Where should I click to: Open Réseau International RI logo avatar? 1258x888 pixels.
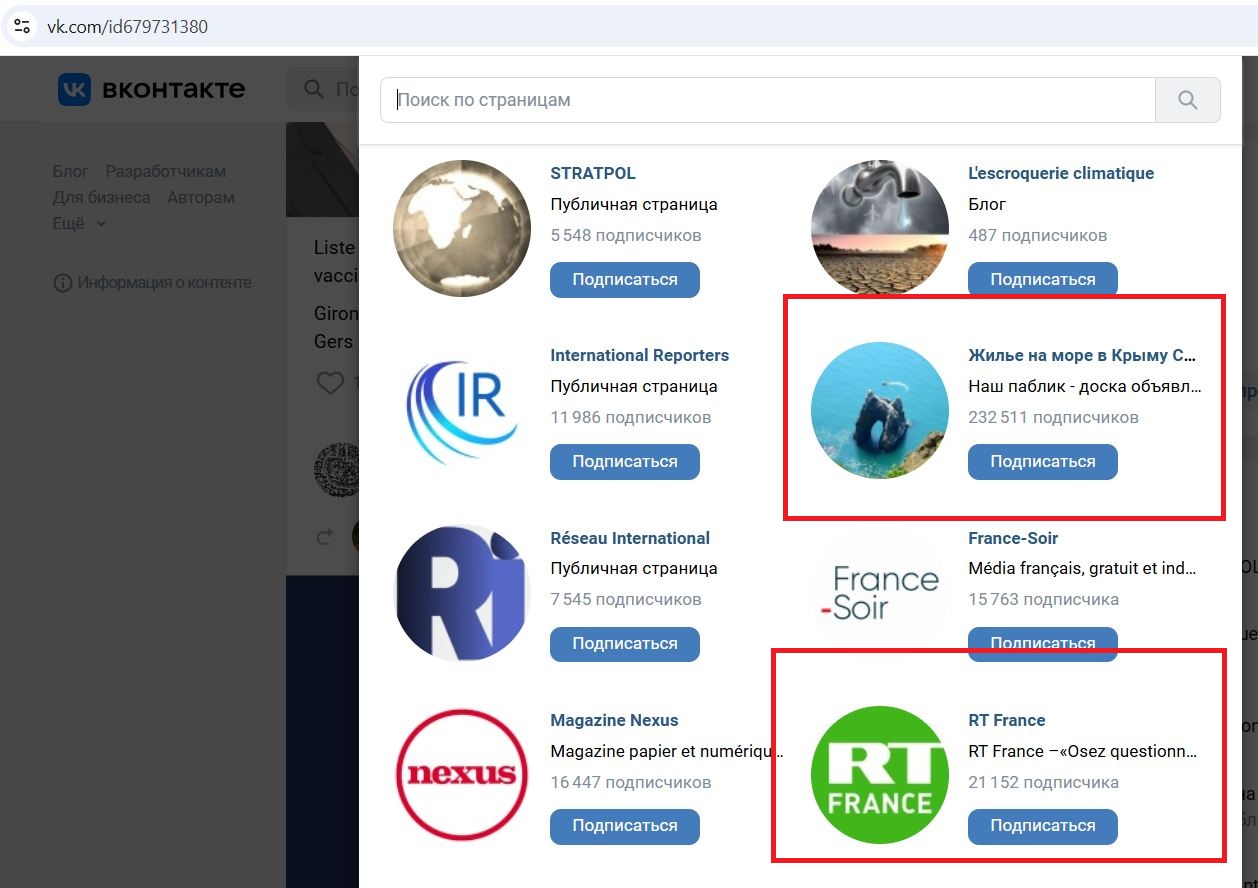click(x=462, y=593)
